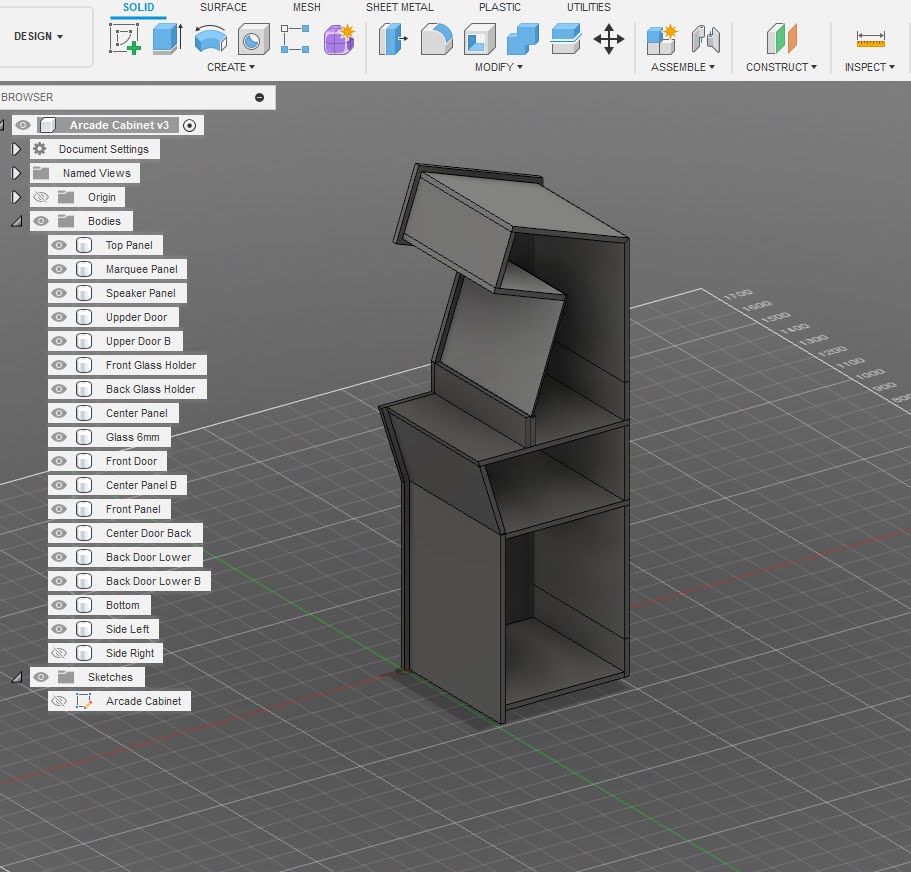911x872 pixels.
Task: Select the Center Door Back body
Action: tap(148, 533)
